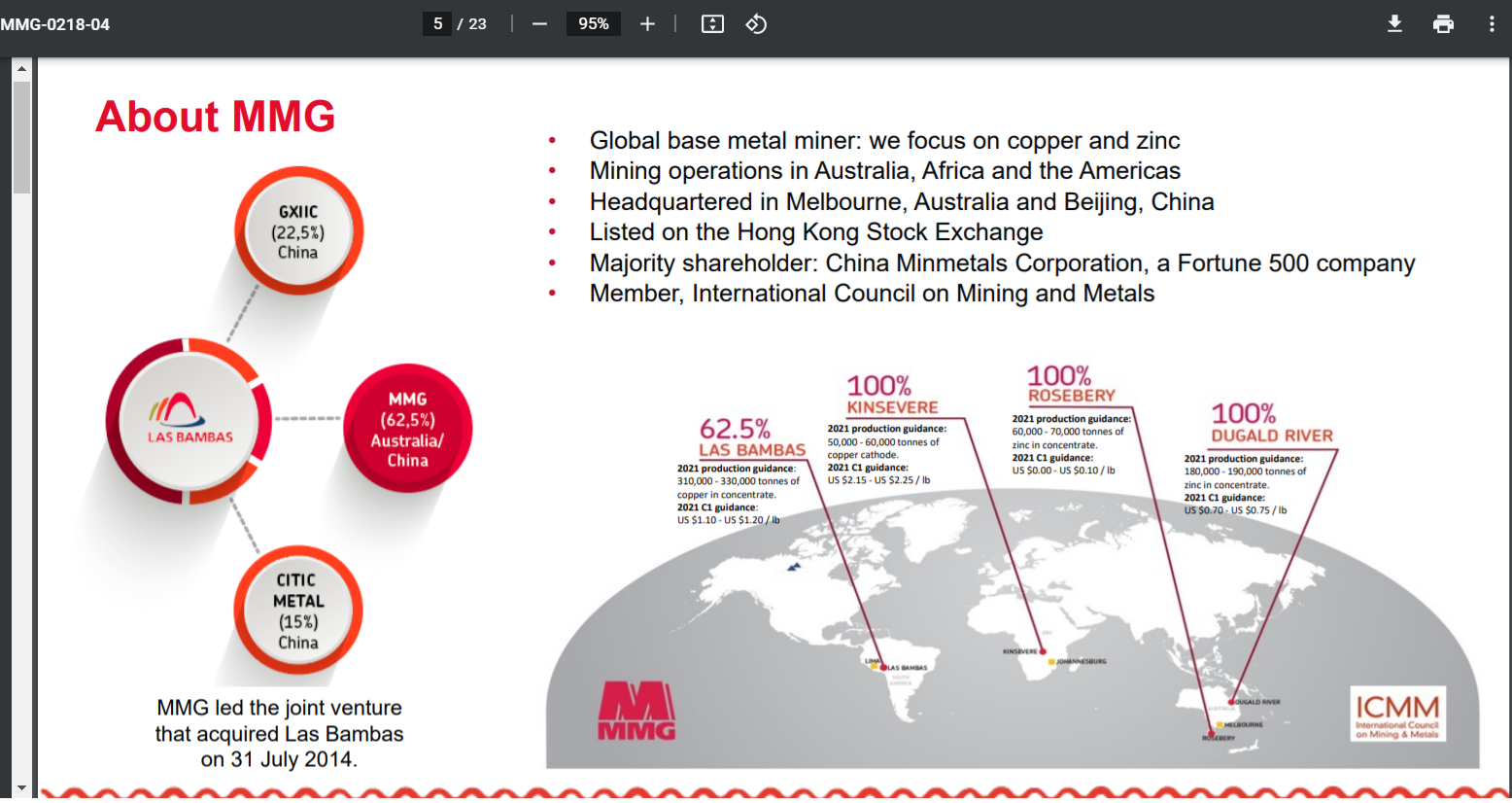Click the ICMM logo on the map
This screenshot has height=803, width=1512.
click(x=1397, y=715)
